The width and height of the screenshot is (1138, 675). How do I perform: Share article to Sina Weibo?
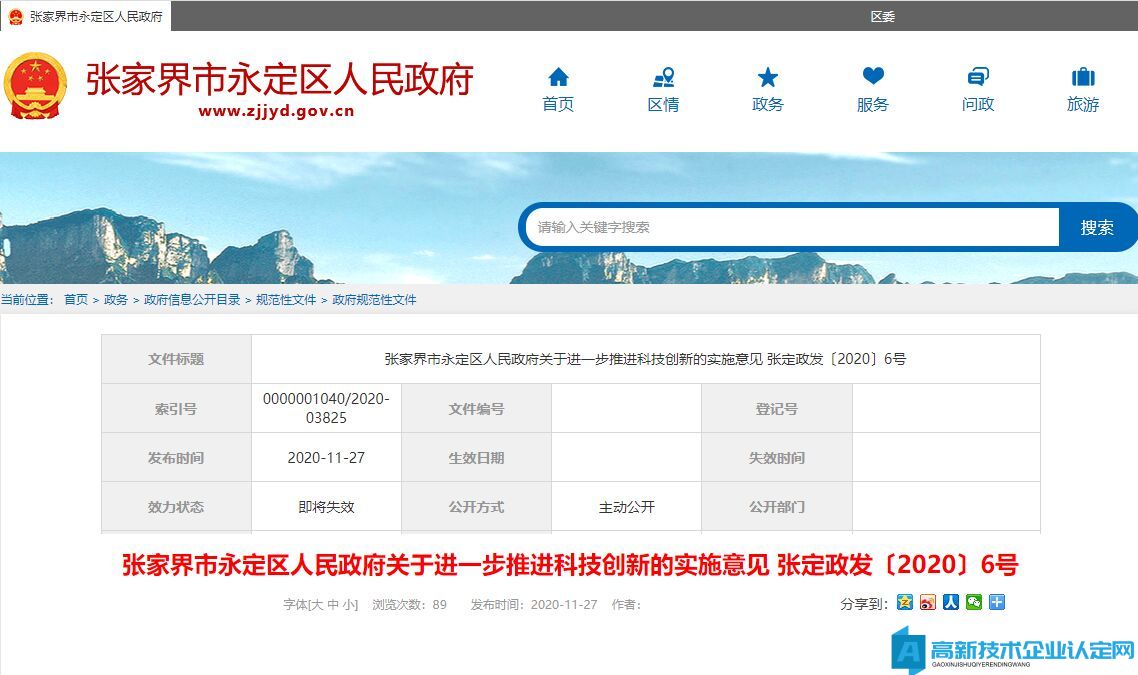[x=928, y=602]
